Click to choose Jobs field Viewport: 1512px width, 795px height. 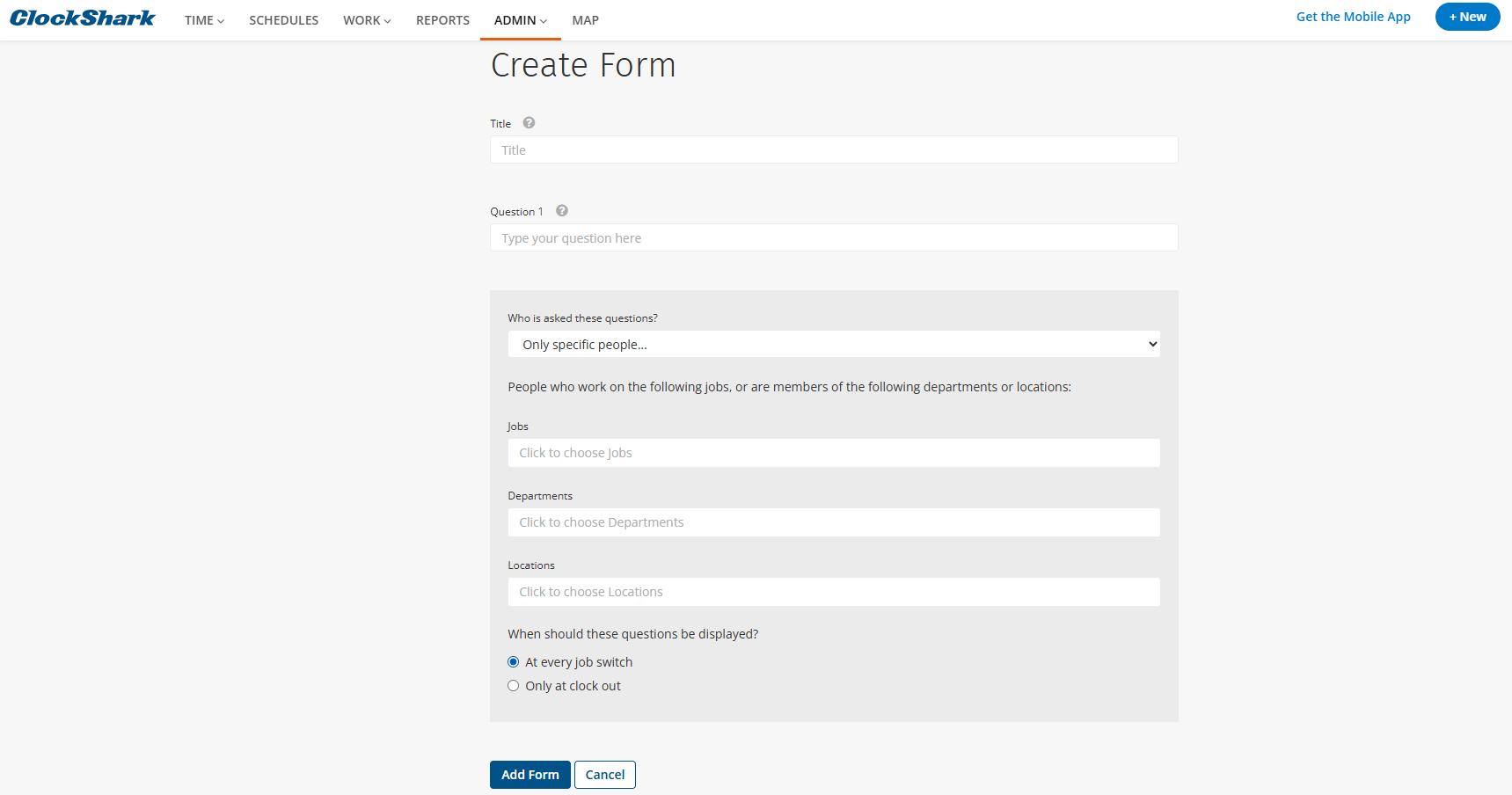833,453
